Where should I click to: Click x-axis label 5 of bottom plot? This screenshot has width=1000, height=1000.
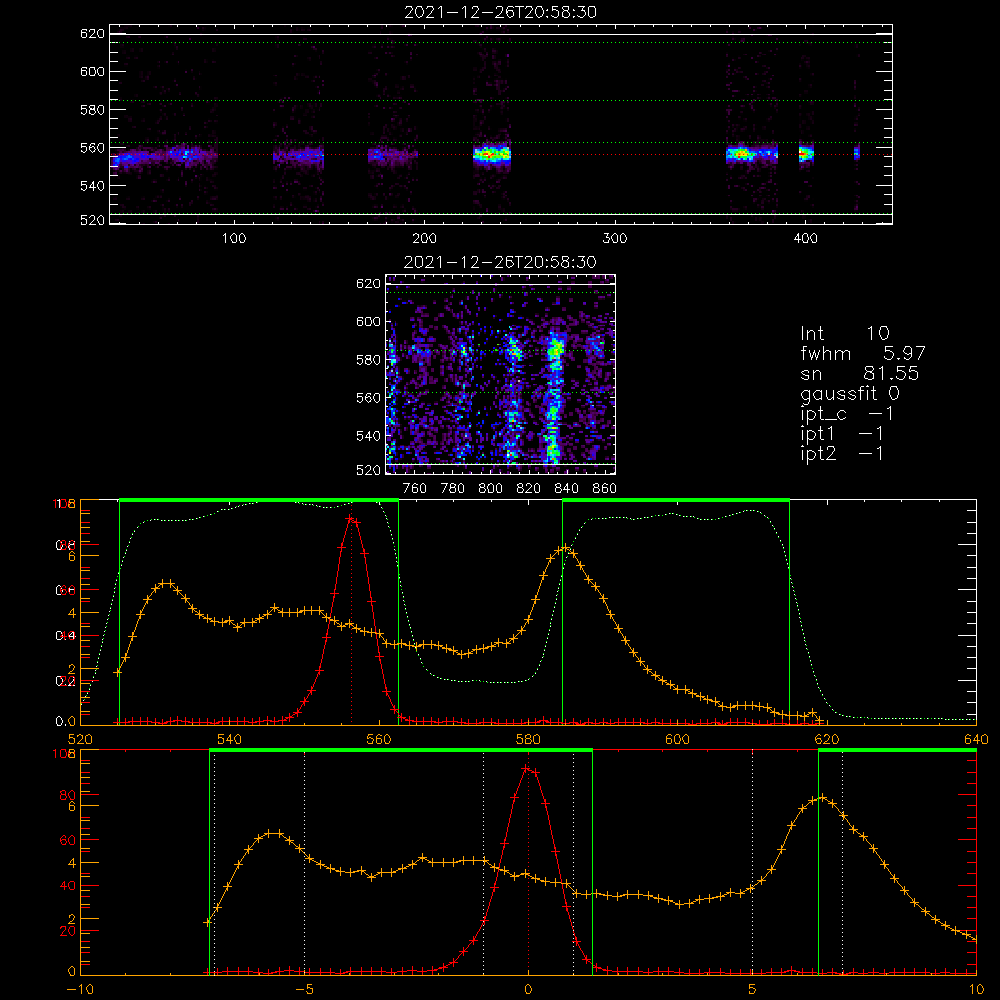(753, 989)
